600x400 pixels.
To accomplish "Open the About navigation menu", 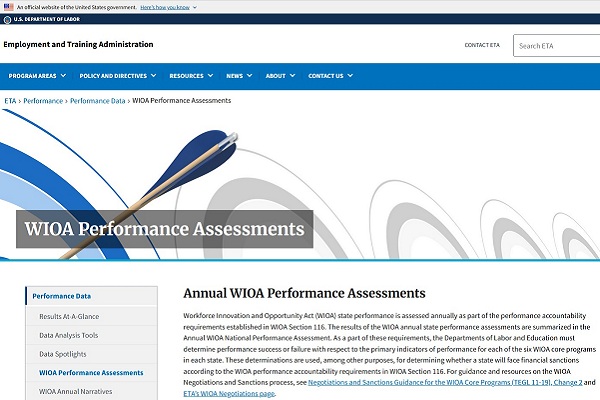I will 280,76.
